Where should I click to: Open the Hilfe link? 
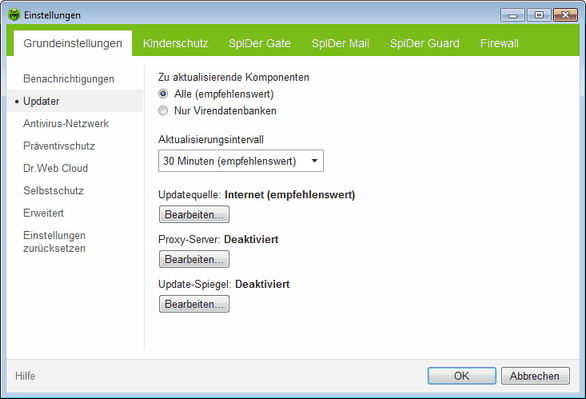pyautogui.click(x=25, y=376)
